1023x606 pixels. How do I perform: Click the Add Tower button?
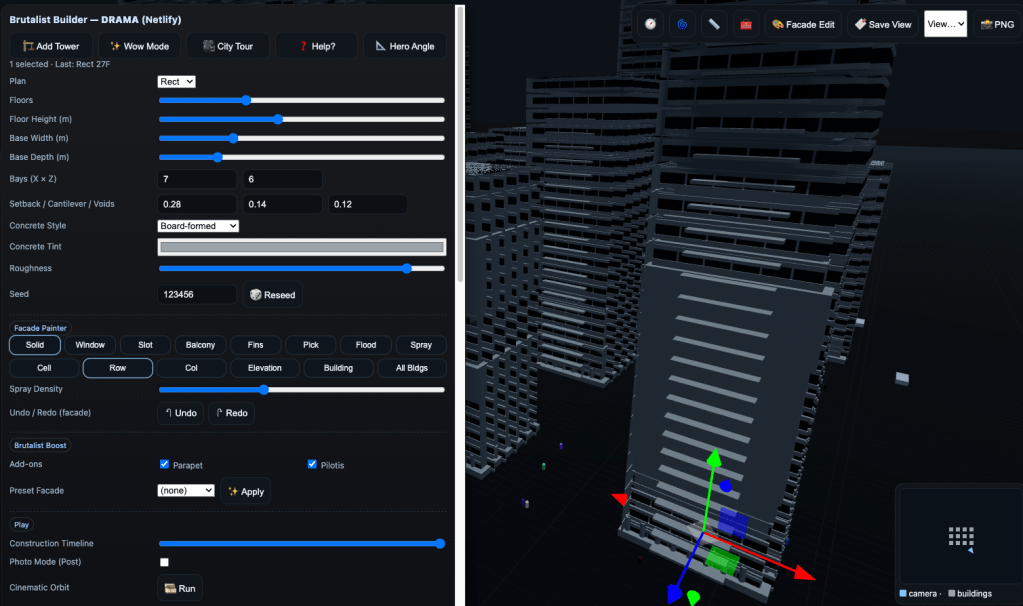[x=51, y=46]
